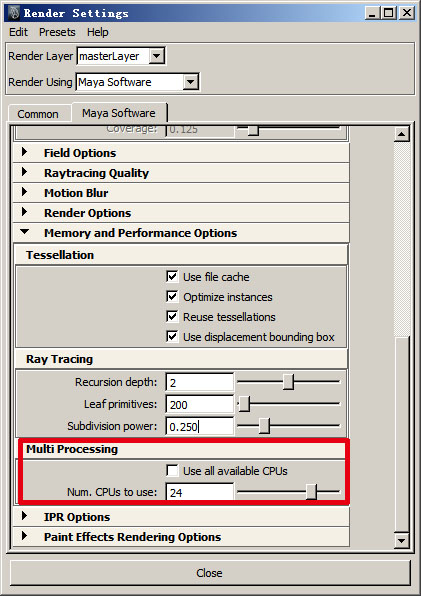Image resolution: width=421 pixels, height=596 pixels.
Task: Click the Recursion depth slider handle
Action: [x=288, y=382]
